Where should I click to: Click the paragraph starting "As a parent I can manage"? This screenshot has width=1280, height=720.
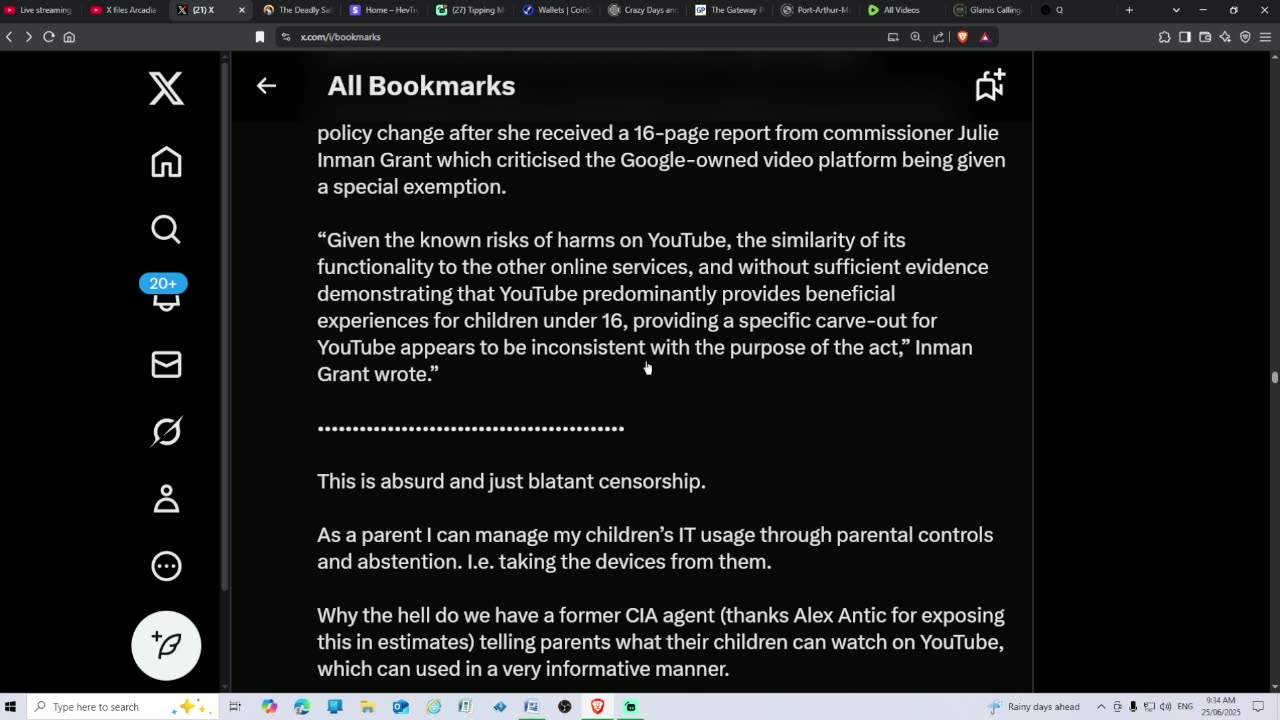pyautogui.click(x=655, y=548)
